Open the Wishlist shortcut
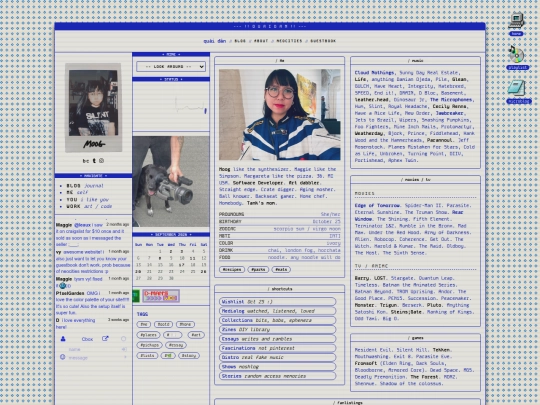The height and width of the screenshot is (405, 540). coord(278,302)
